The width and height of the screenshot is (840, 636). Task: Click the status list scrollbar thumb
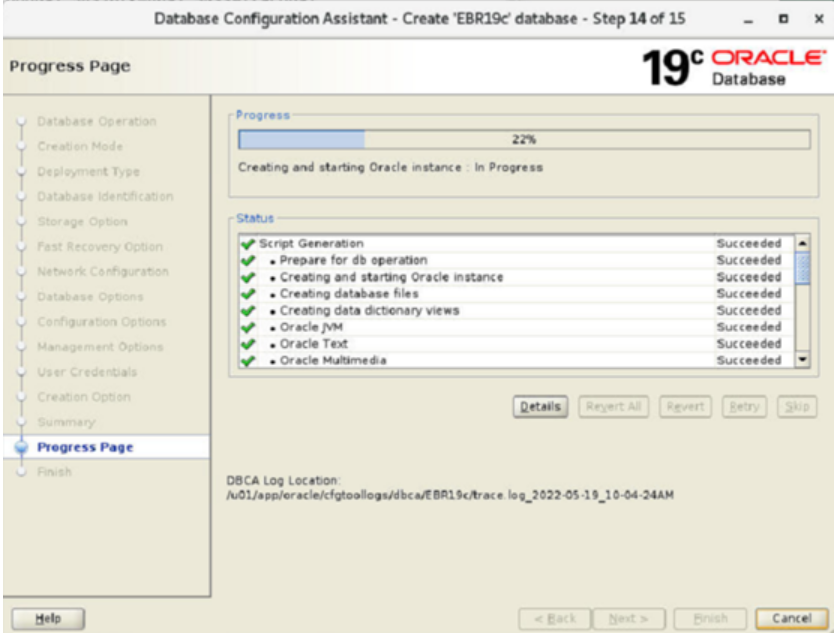point(802,268)
